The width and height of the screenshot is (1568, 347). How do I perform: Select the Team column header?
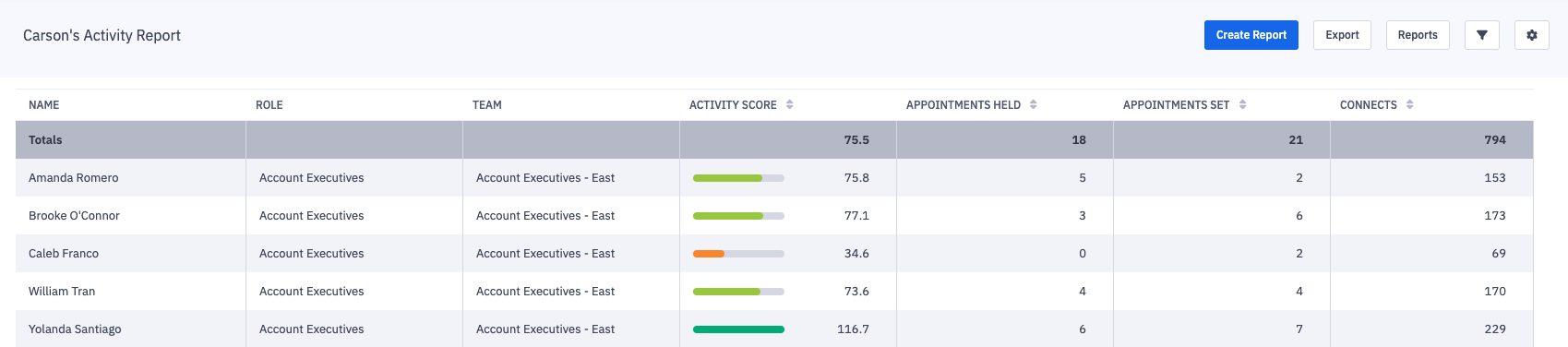coord(487,105)
